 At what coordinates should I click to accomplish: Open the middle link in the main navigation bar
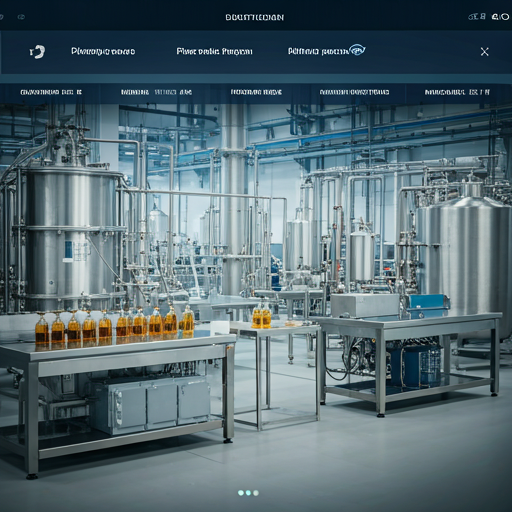(x=214, y=51)
